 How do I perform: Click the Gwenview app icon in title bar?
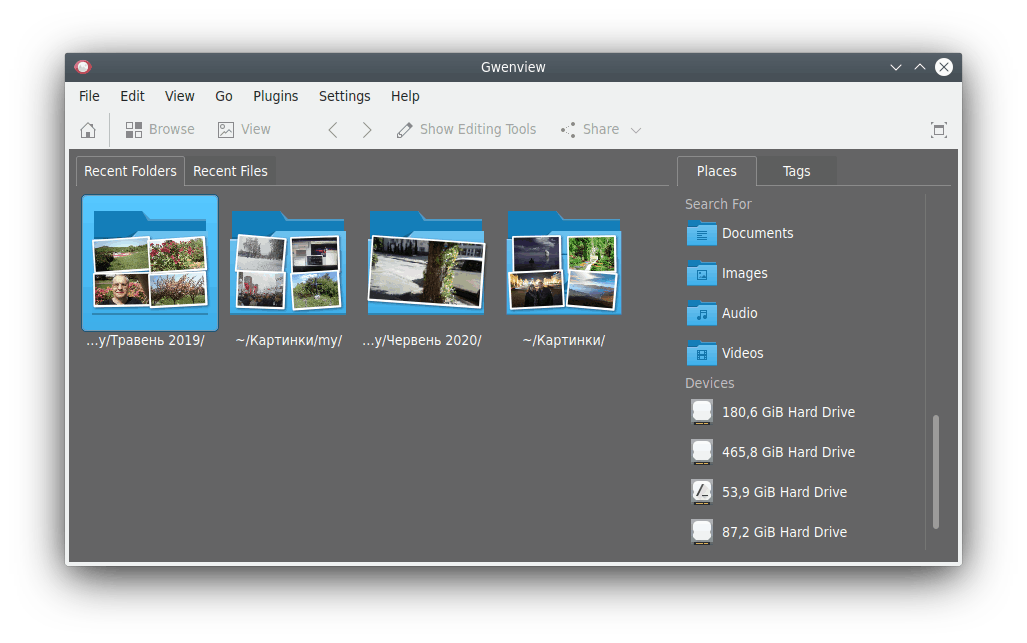83,67
